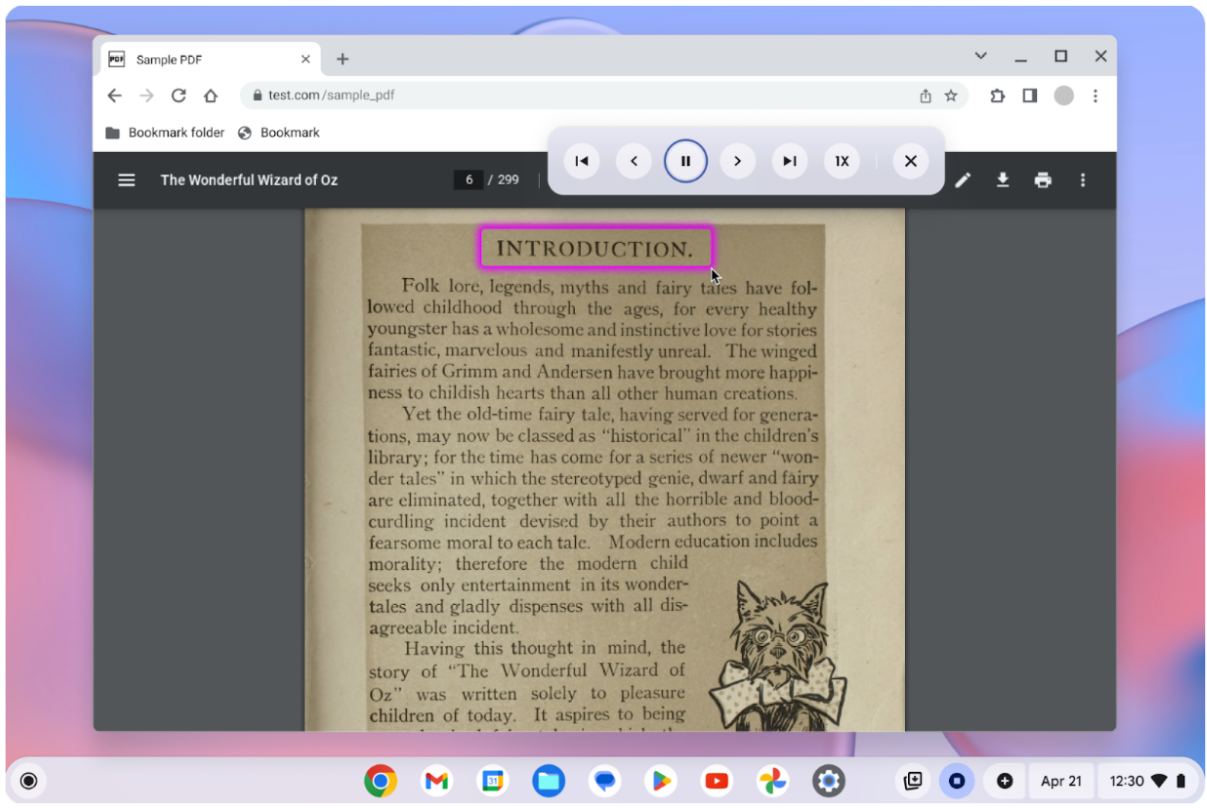Launch Settings from the shelf

(x=828, y=781)
